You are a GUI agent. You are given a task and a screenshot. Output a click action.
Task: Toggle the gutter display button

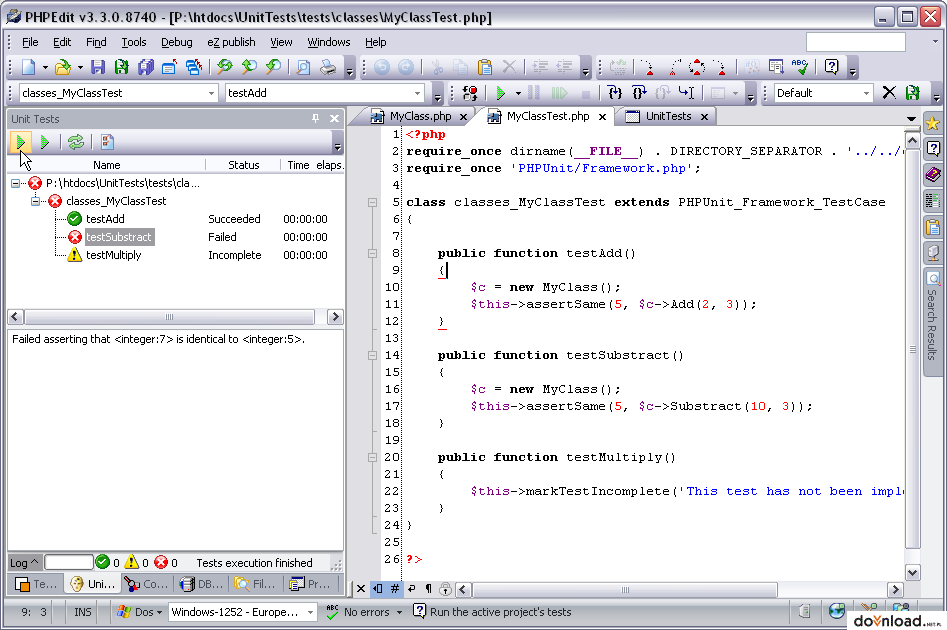coord(377,588)
